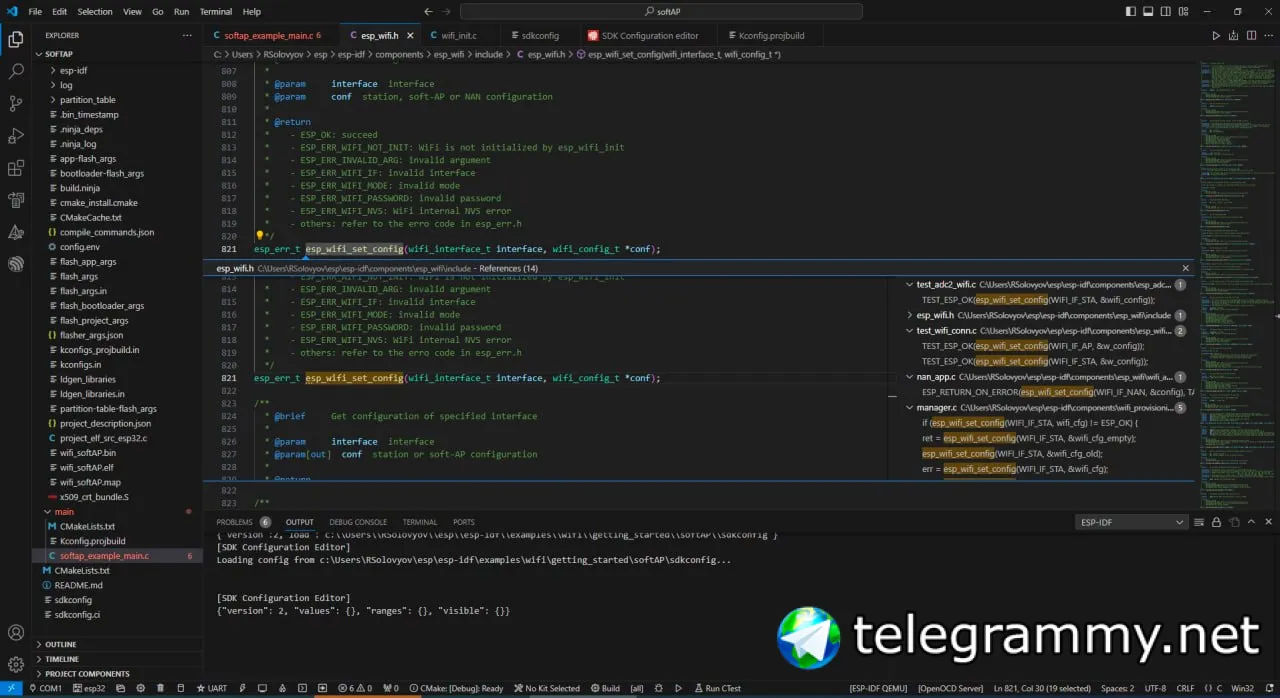This screenshot has width=1280, height=698.
Task: Open the Extensions view
Action: coord(16,168)
